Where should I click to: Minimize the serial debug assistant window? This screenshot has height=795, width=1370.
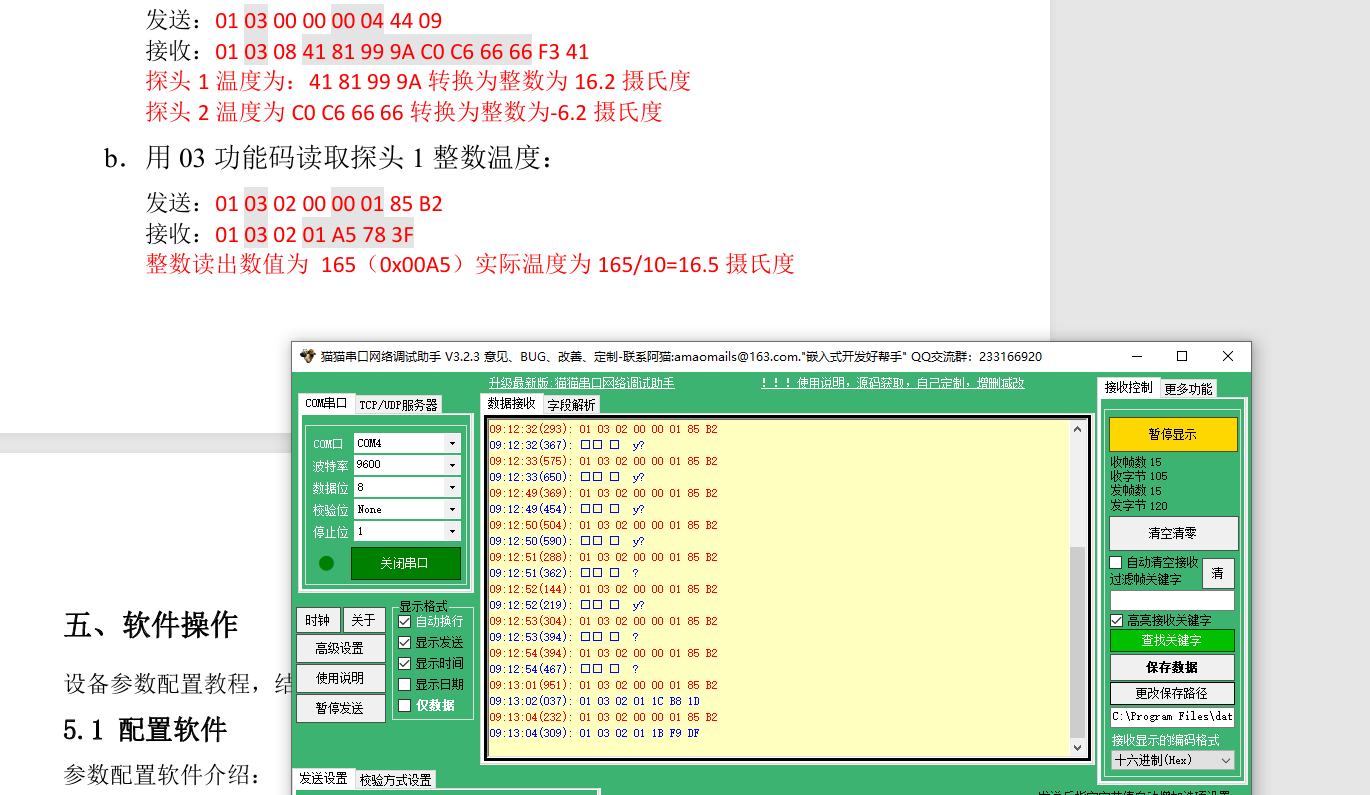click(x=1136, y=357)
